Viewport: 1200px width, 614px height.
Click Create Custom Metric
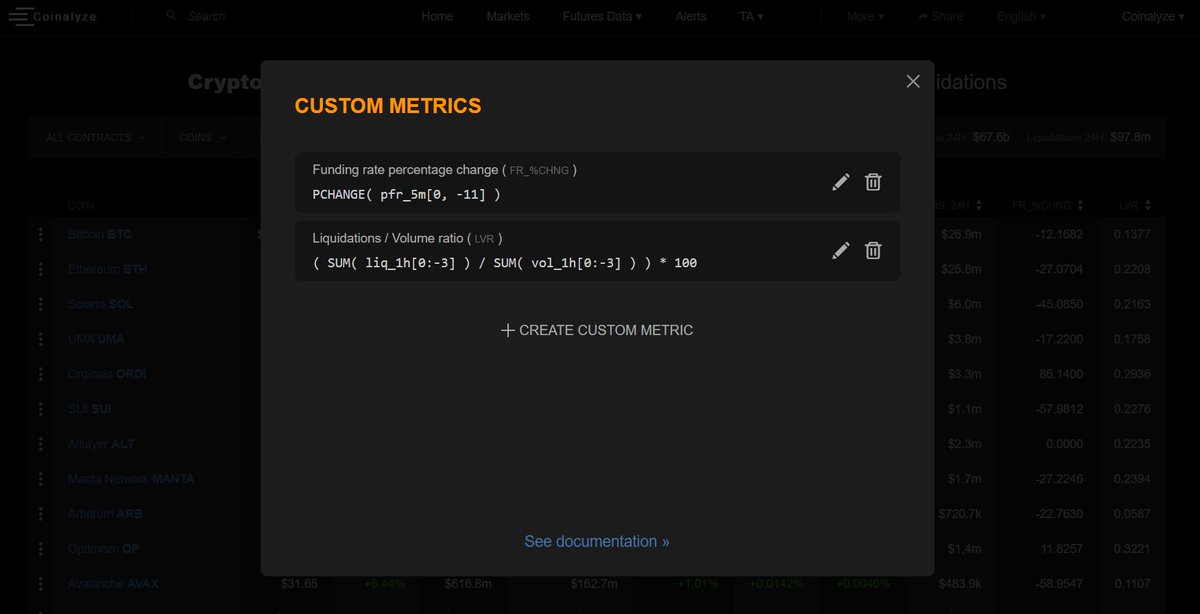tap(597, 330)
